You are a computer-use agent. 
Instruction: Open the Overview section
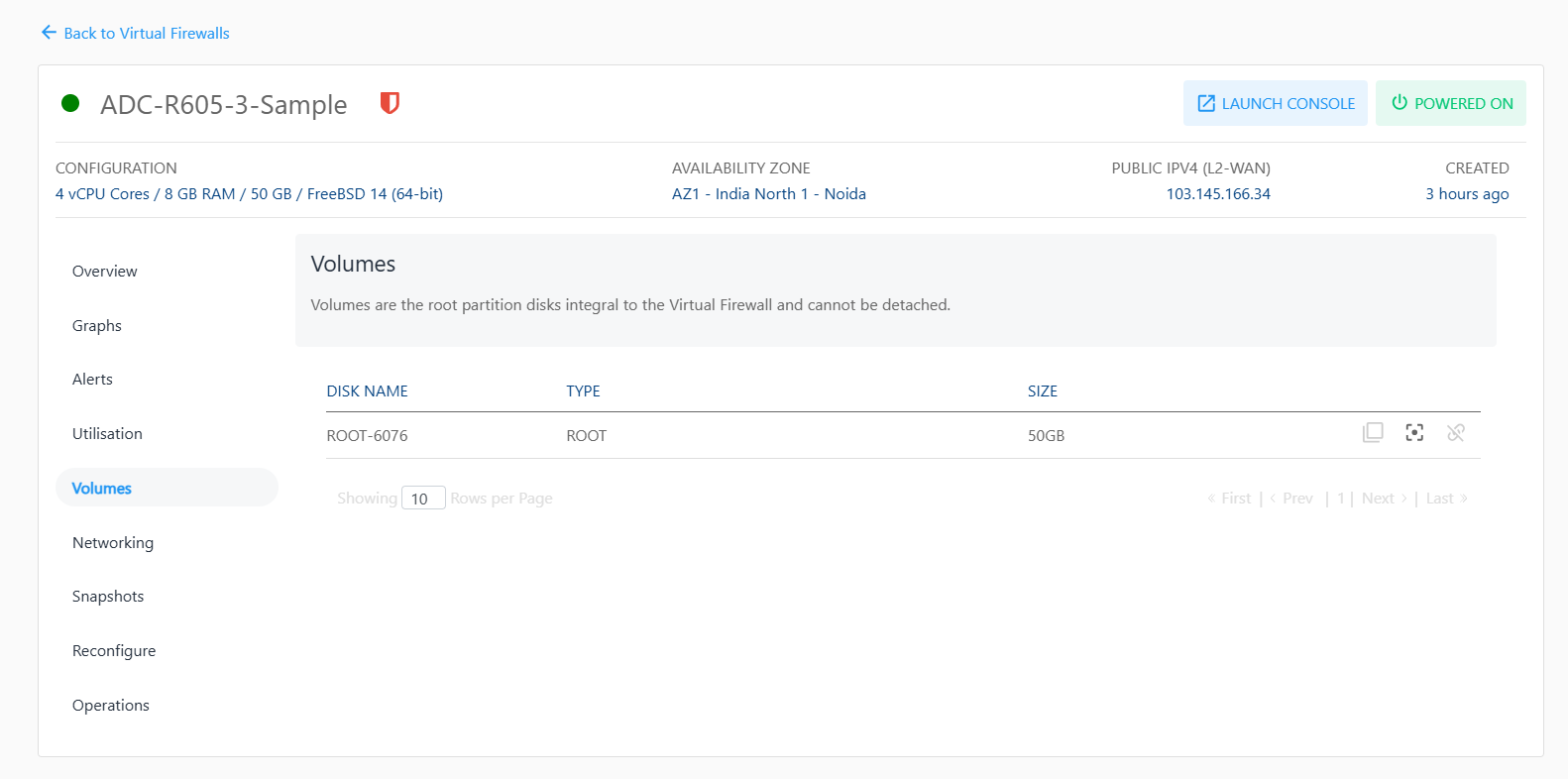tap(105, 272)
